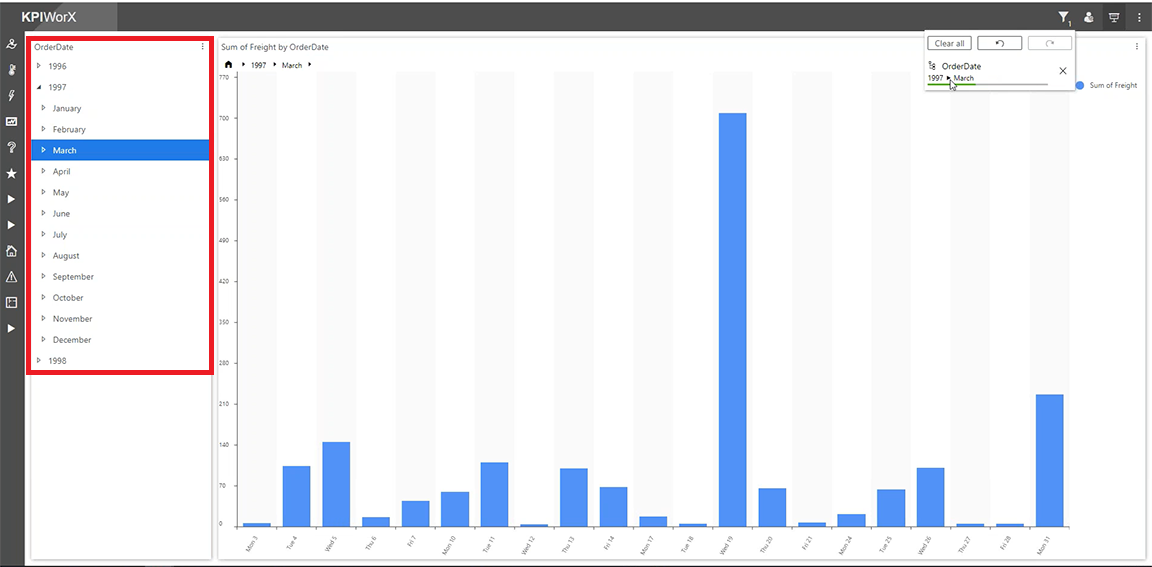Viewport: 1152px width, 567px height.
Task: Expand the 1998 year arrow
Action: [39, 360]
